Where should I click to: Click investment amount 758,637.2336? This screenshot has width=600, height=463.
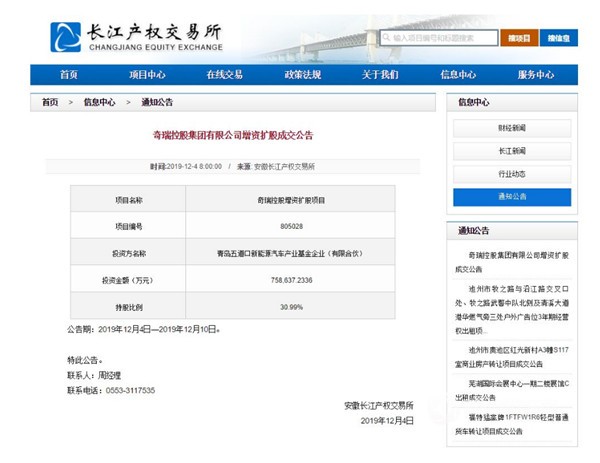[291, 280]
